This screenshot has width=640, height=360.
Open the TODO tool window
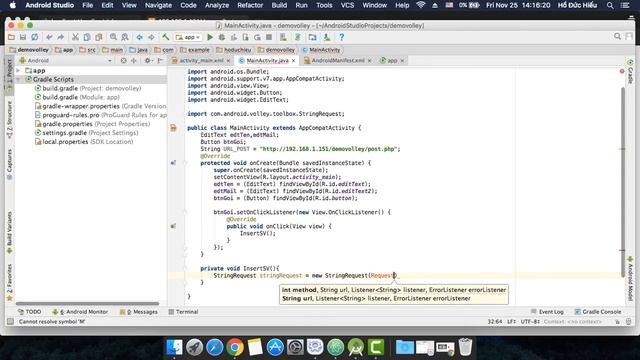click(29, 311)
